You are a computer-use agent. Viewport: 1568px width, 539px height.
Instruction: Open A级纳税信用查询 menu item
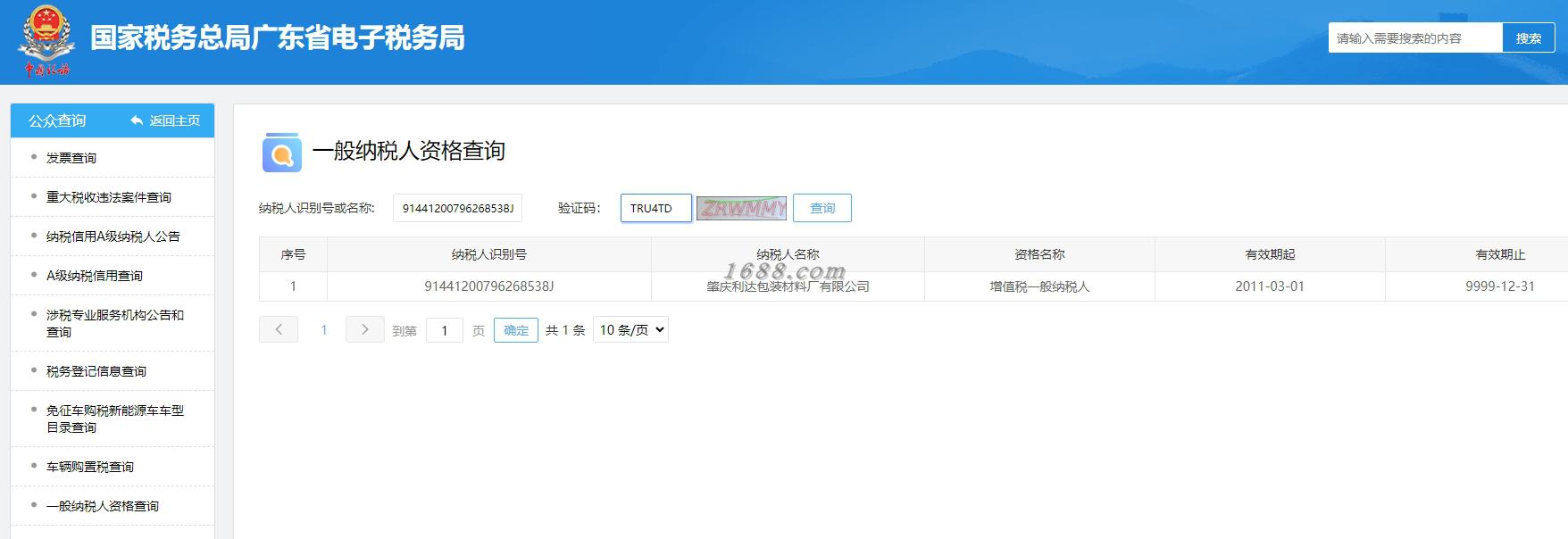95,276
